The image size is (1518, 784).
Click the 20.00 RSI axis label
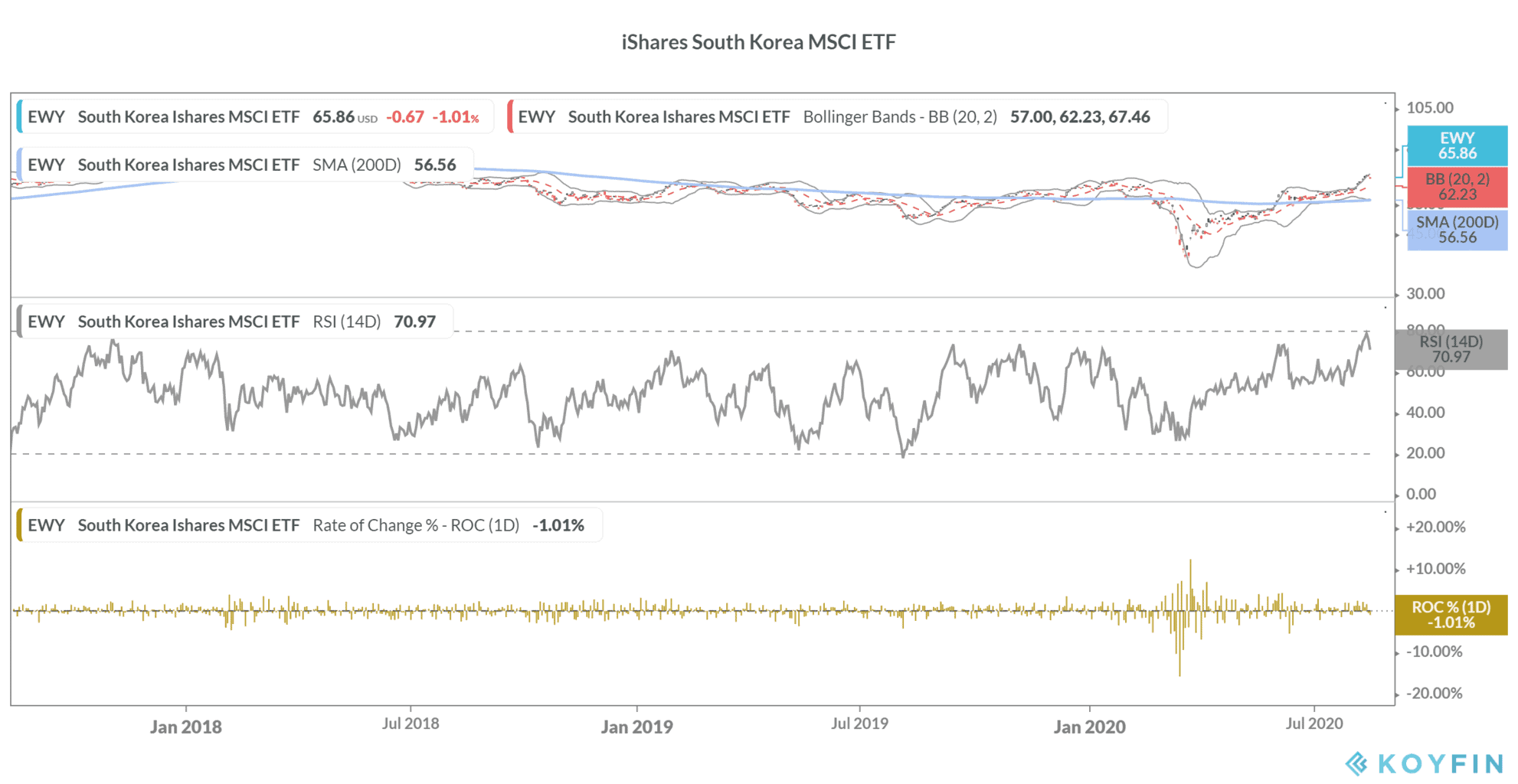tap(1425, 453)
